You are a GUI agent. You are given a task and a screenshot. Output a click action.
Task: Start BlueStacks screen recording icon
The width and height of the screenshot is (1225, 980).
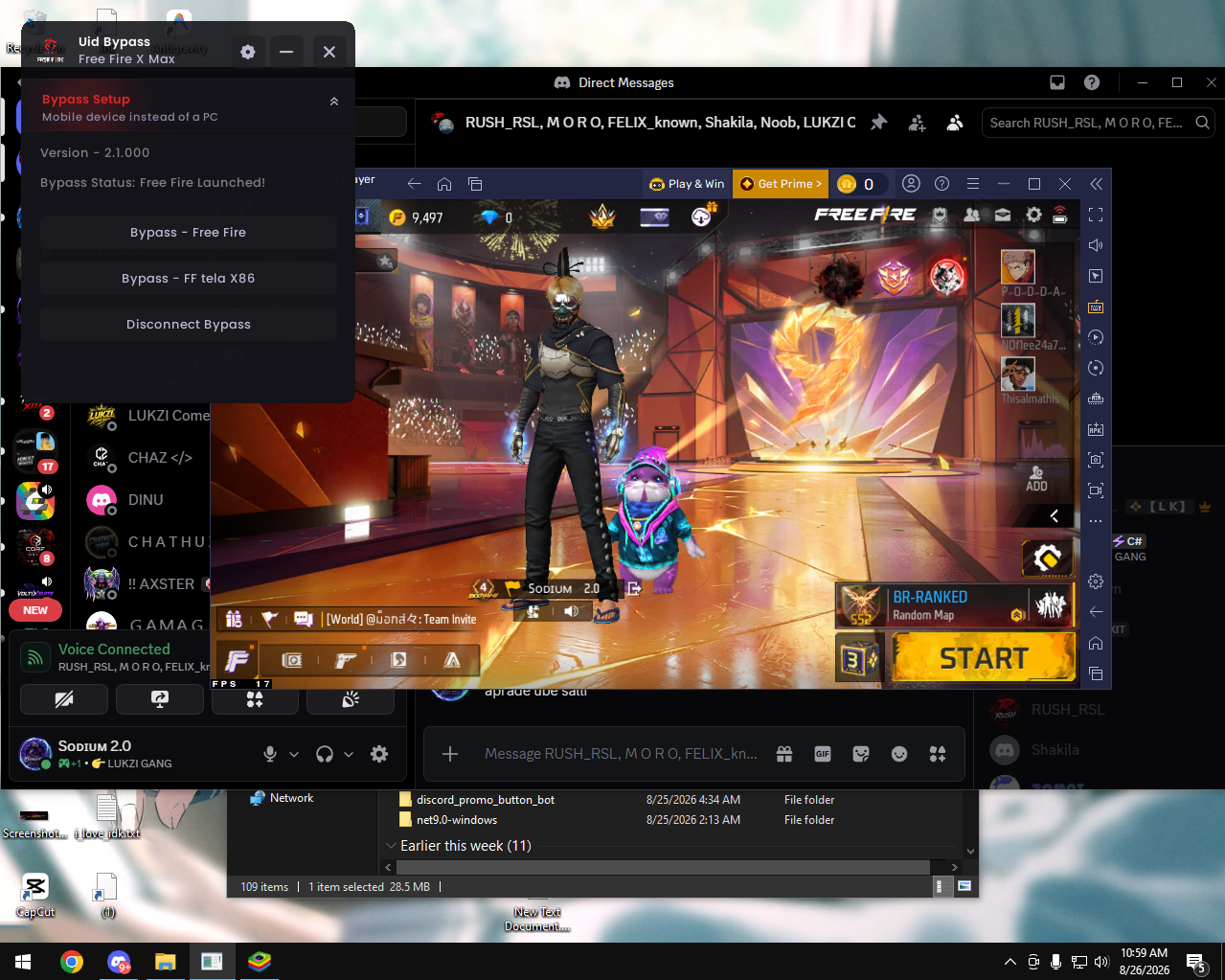(1096, 490)
